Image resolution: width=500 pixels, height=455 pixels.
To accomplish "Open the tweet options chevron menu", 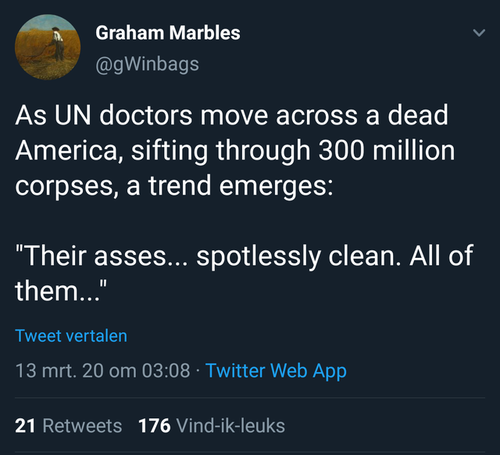I will coord(479,33).
